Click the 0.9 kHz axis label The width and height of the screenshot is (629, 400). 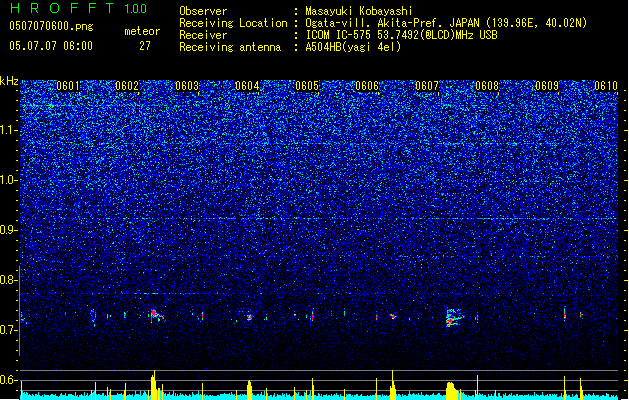(9, 230)
